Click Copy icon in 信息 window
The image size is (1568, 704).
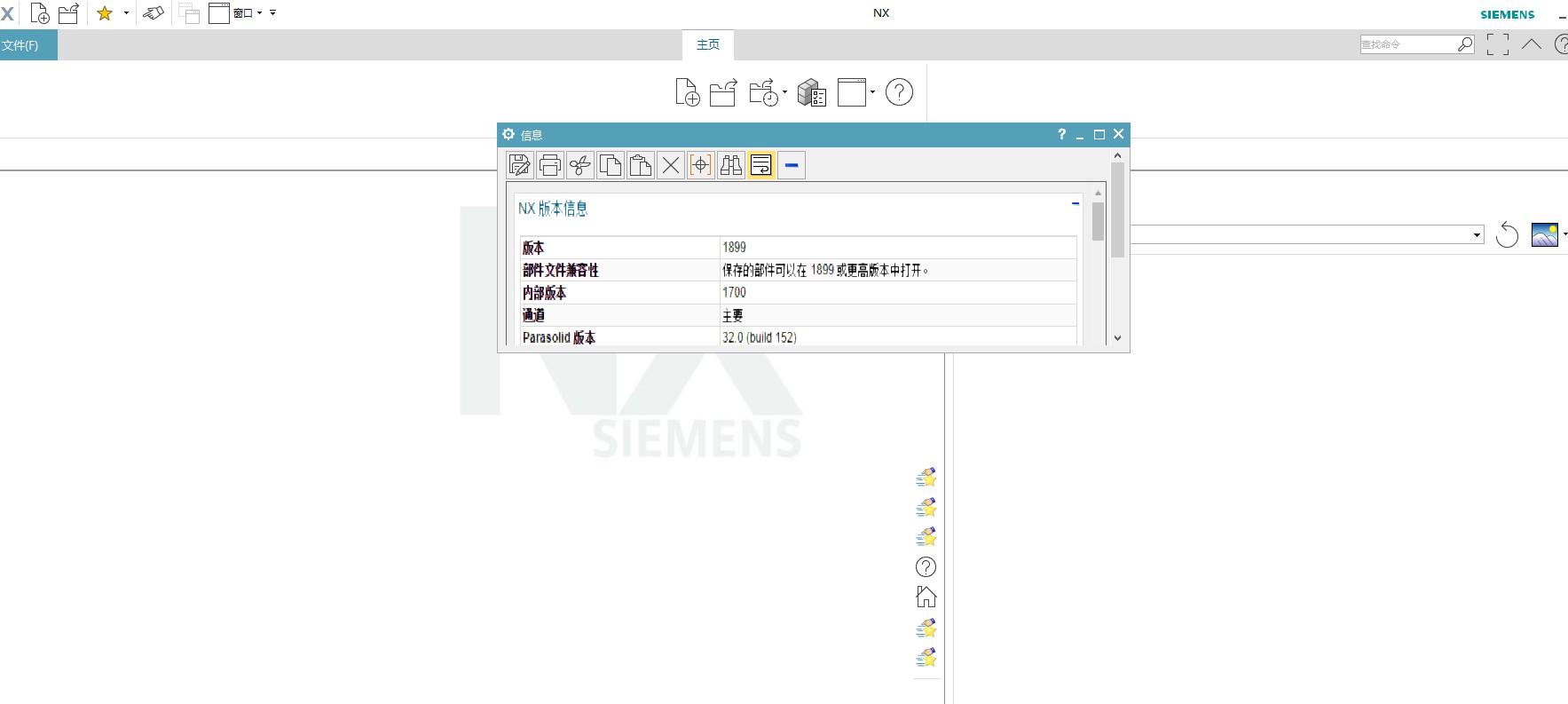(x=611, y=165)
